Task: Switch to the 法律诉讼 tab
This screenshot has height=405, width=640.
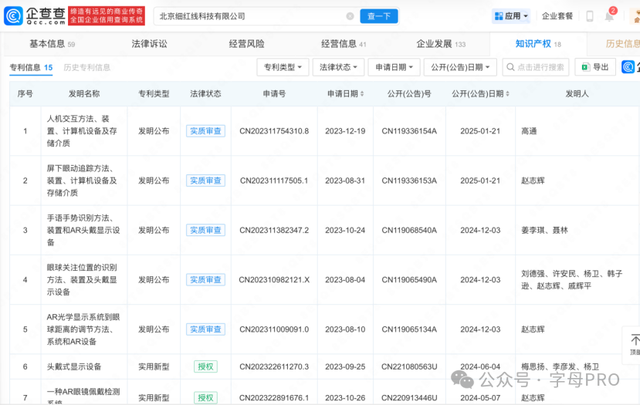Action: 150,44
